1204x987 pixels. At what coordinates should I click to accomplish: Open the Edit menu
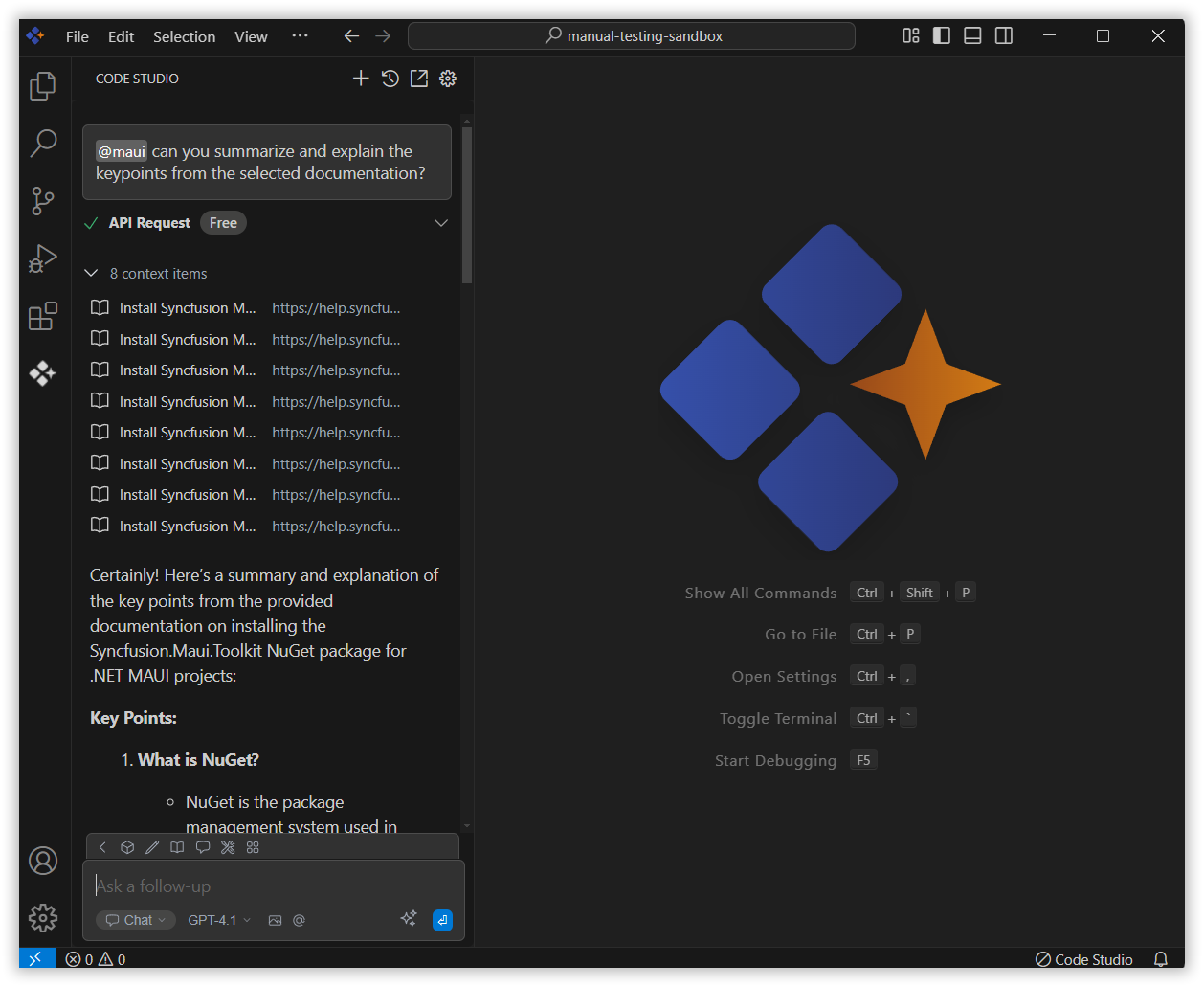tap(121, 36)
